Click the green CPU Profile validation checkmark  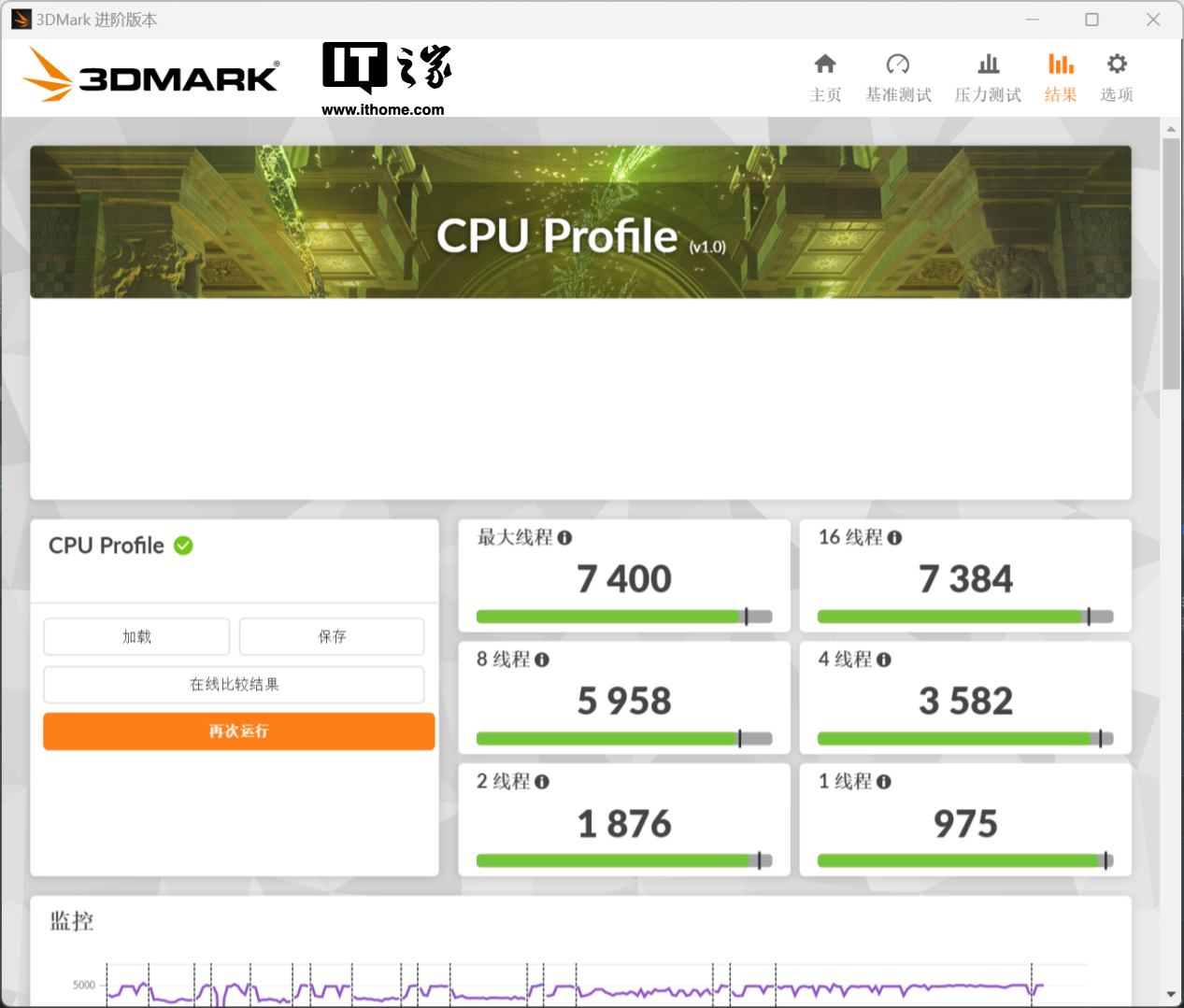[x=184, y=546]
